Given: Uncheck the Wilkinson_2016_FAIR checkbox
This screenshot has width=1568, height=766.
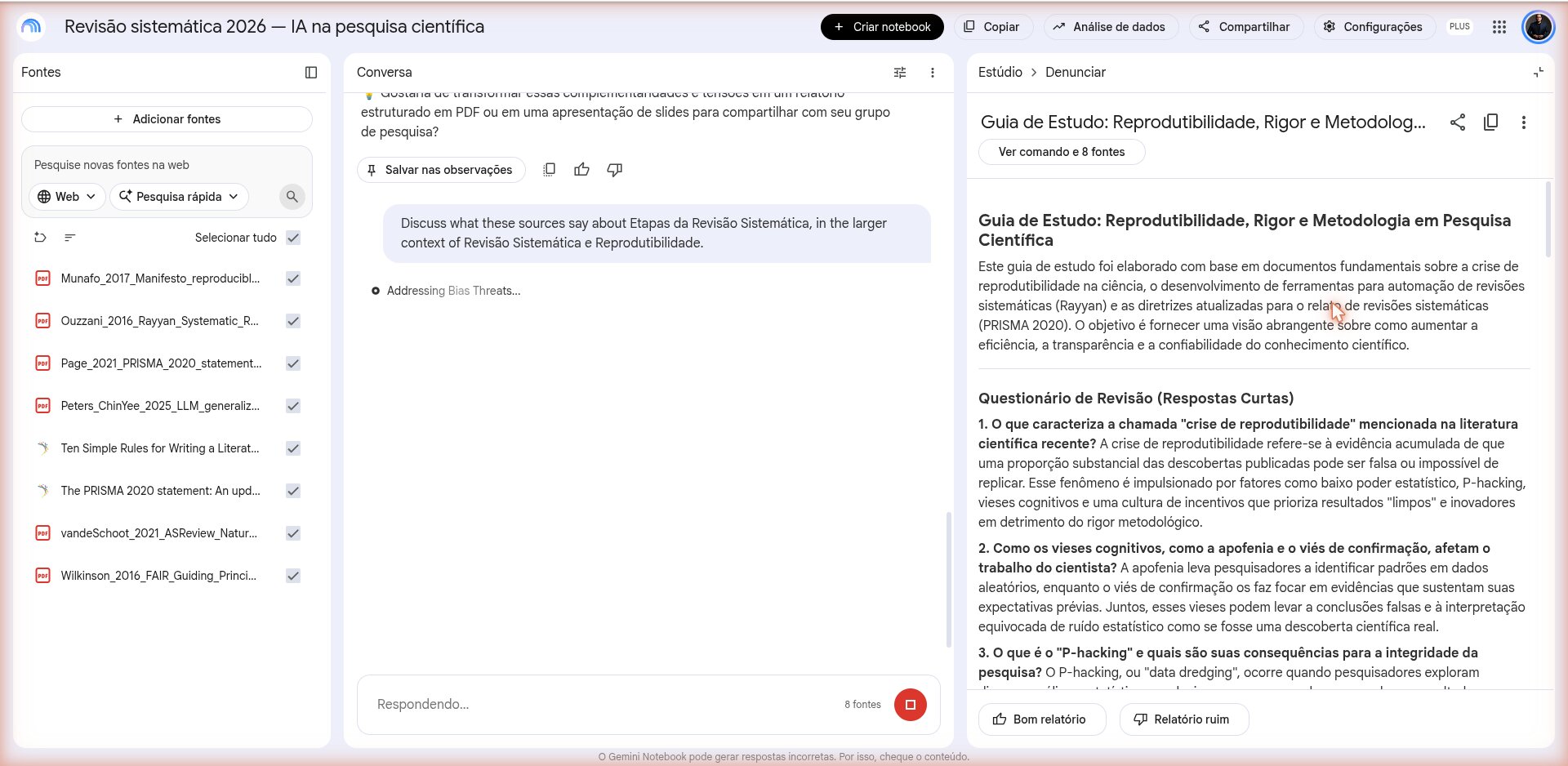Looking at the screenshot, I should pos(293,576).
